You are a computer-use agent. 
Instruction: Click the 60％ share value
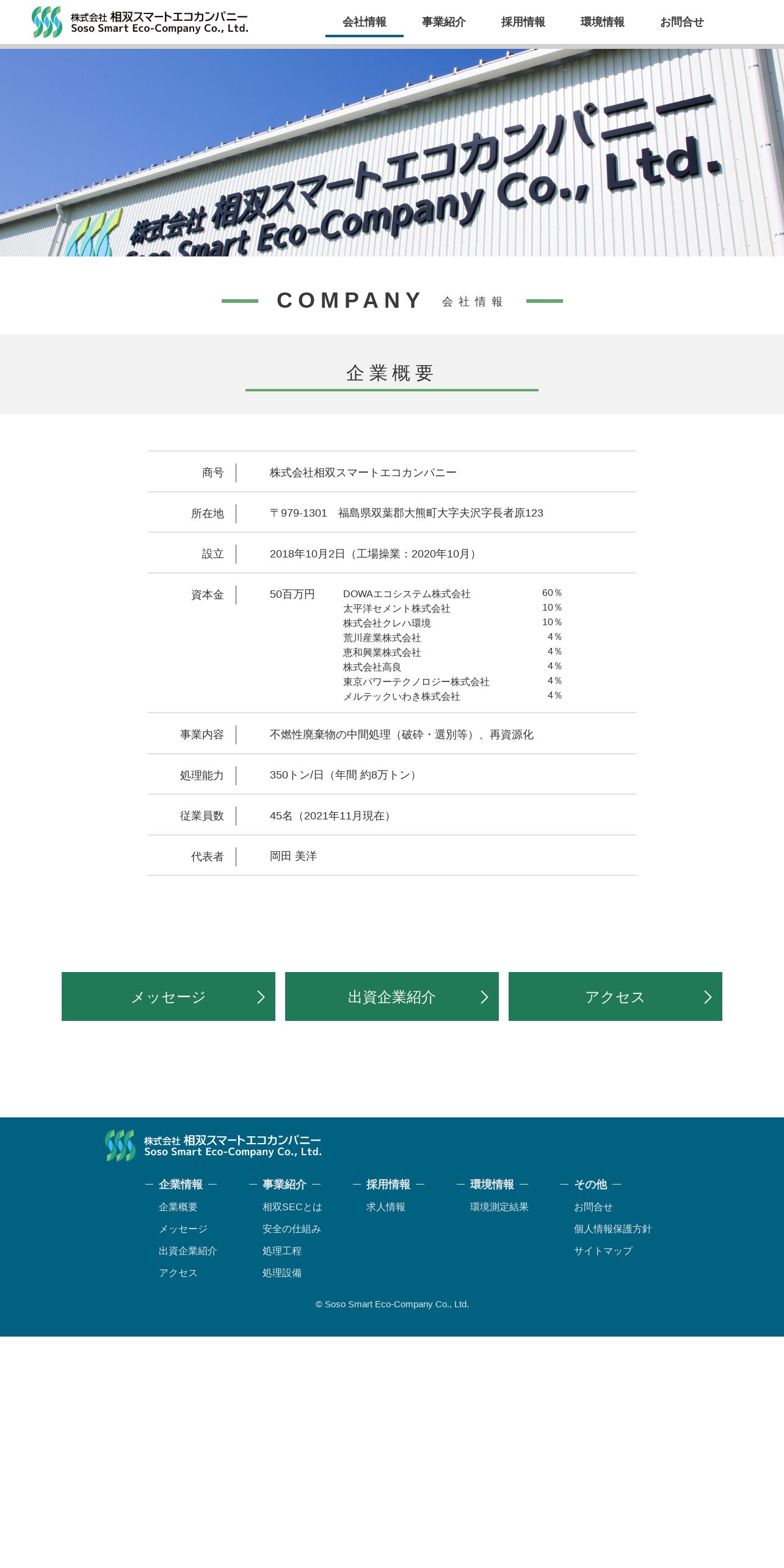pos(552,593)
